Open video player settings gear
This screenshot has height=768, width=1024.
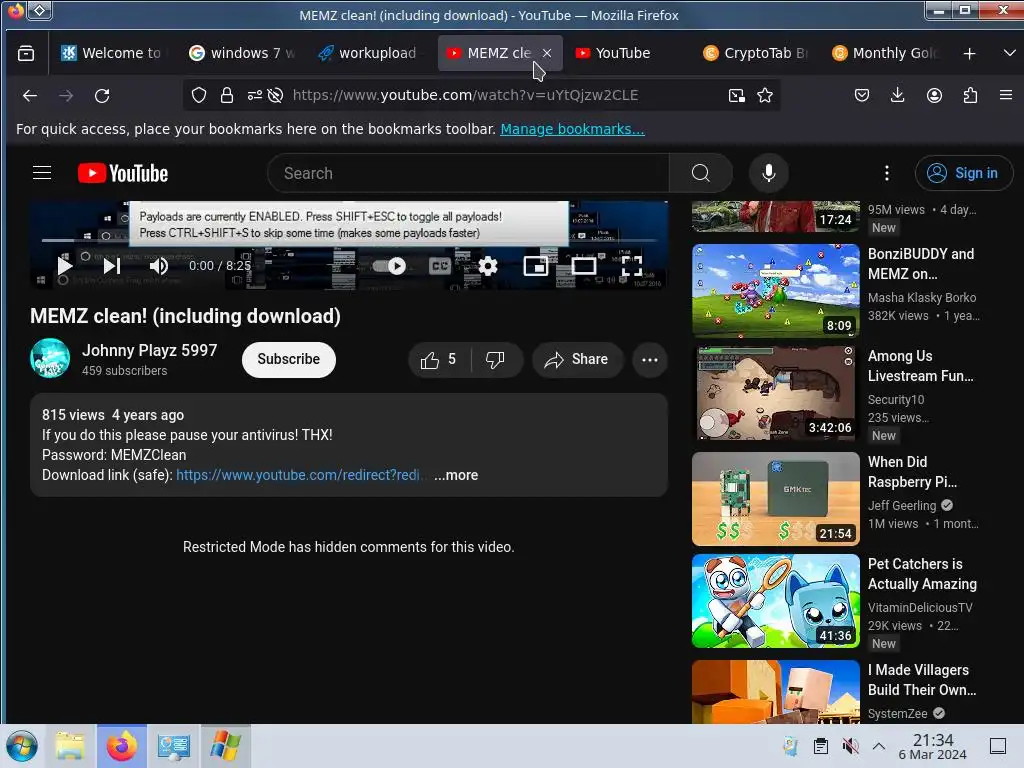coord(488,266)
